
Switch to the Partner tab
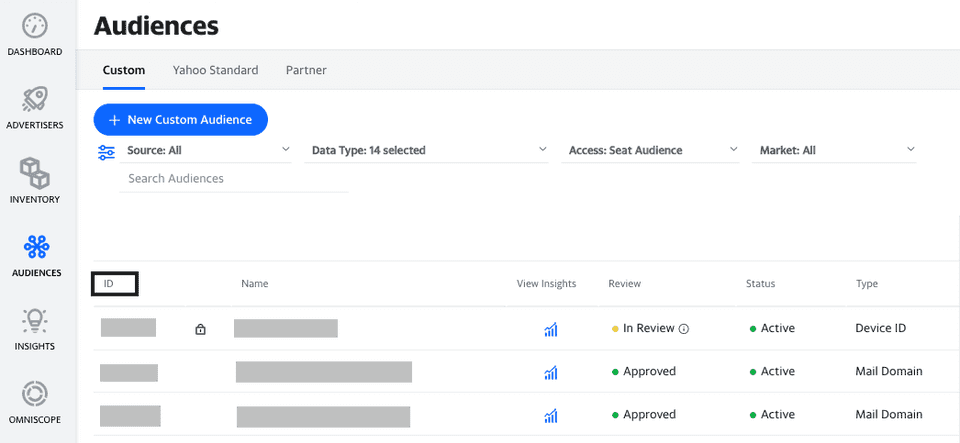(306, 70)
